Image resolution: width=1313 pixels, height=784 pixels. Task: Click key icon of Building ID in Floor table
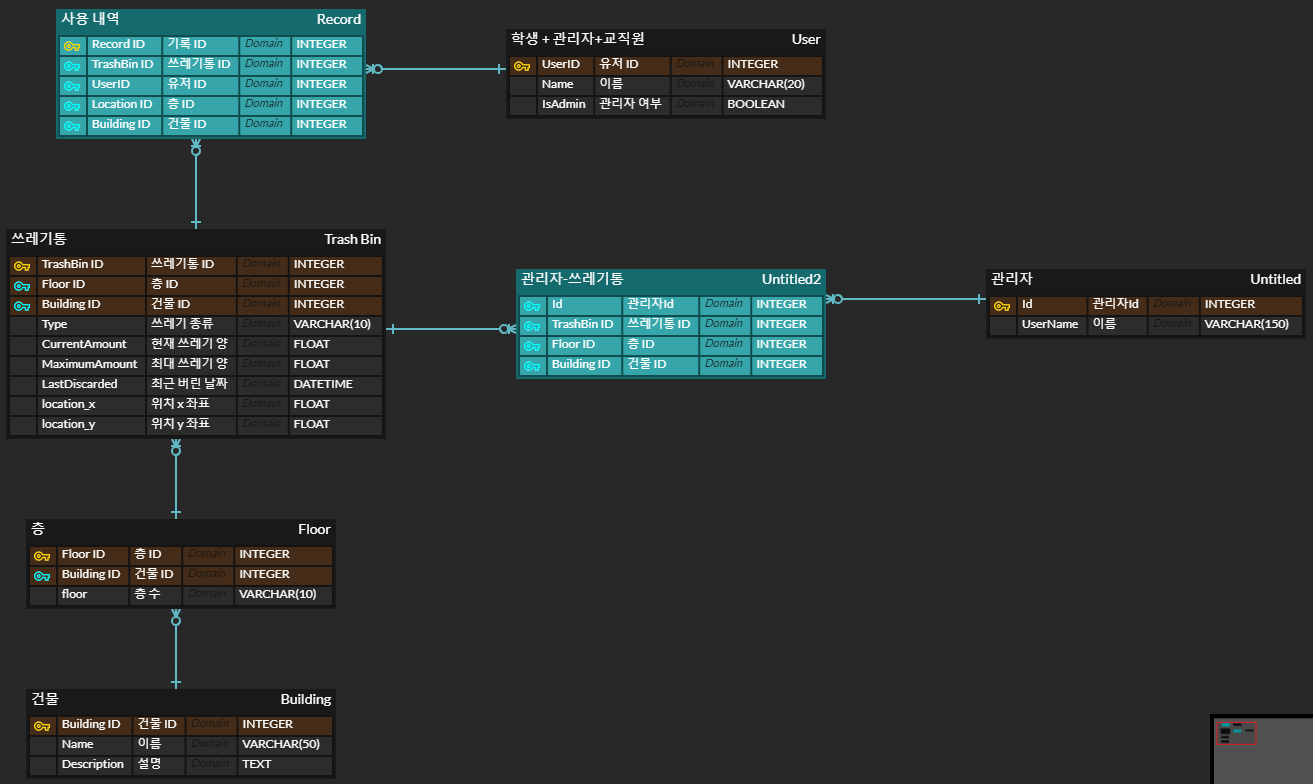[42, 576]
